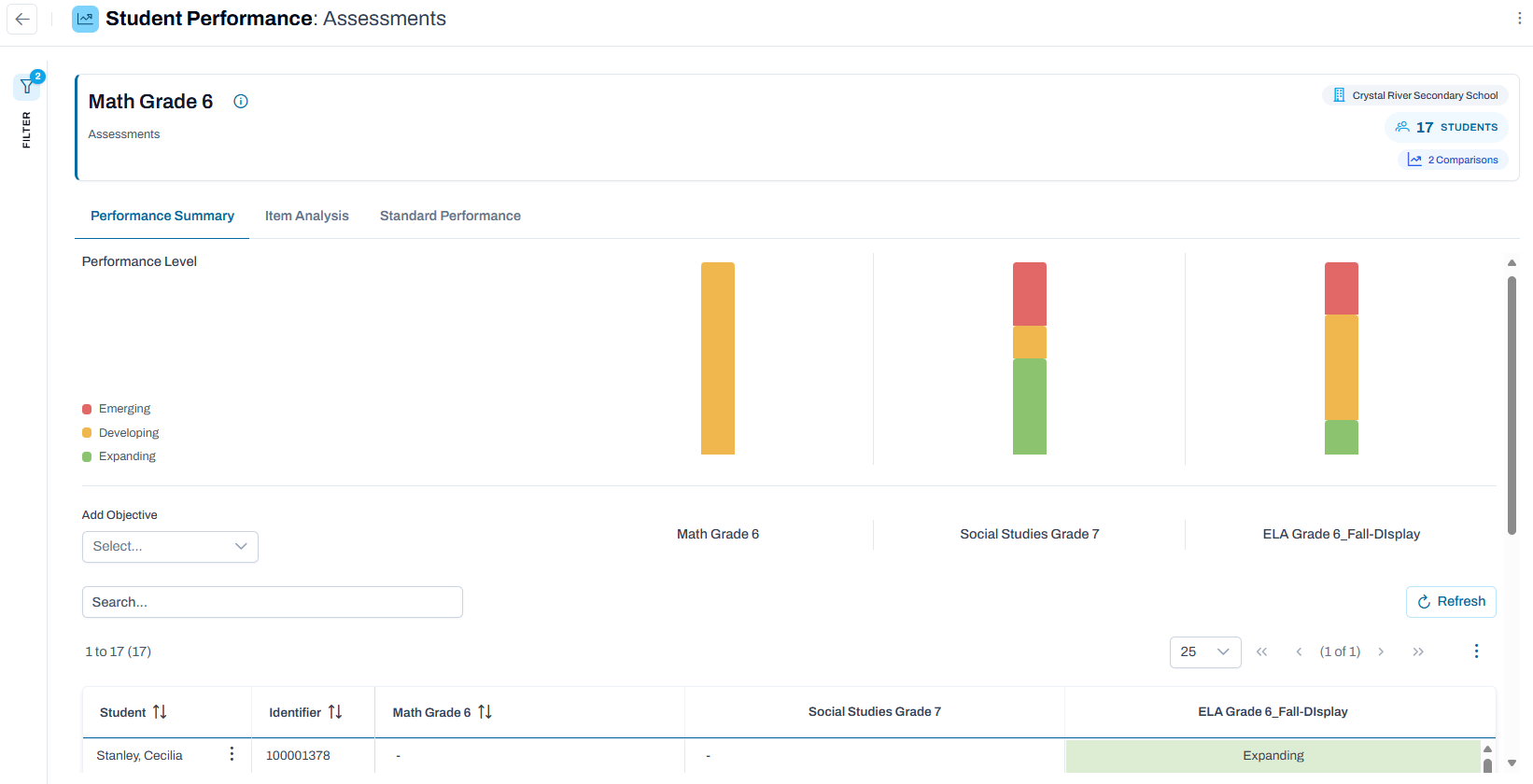Switch to Performance Summary tab
The image size is (1533, 784).
pyautogui.click(x=162, y=216)
